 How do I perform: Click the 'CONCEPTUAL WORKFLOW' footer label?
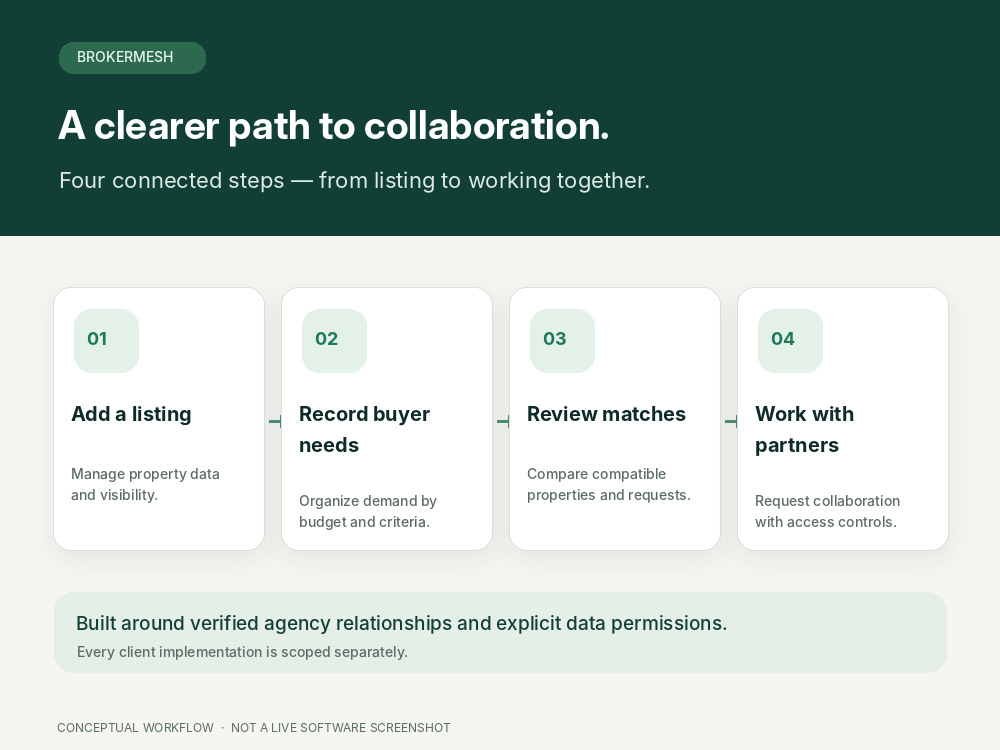[x=135, y=728]
